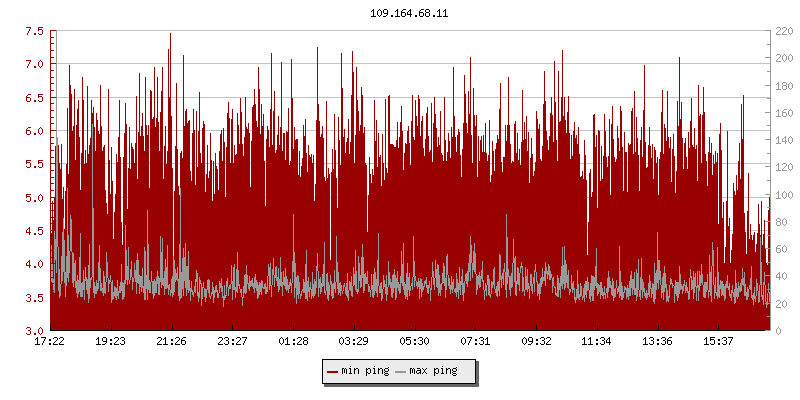Click the 21:26 time axis tick label
This screenshot has height=400, width=800.
pos(171,341)
